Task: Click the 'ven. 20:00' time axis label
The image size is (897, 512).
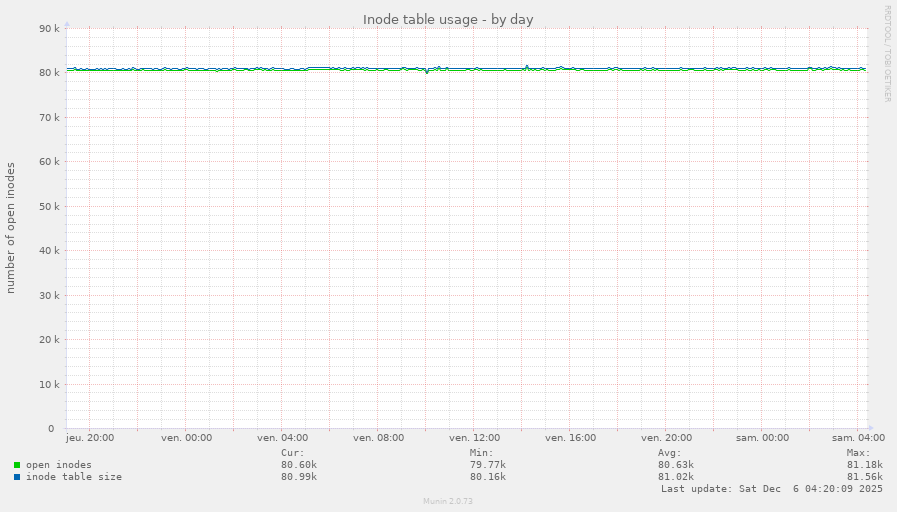Action: (x=666, y=438)
